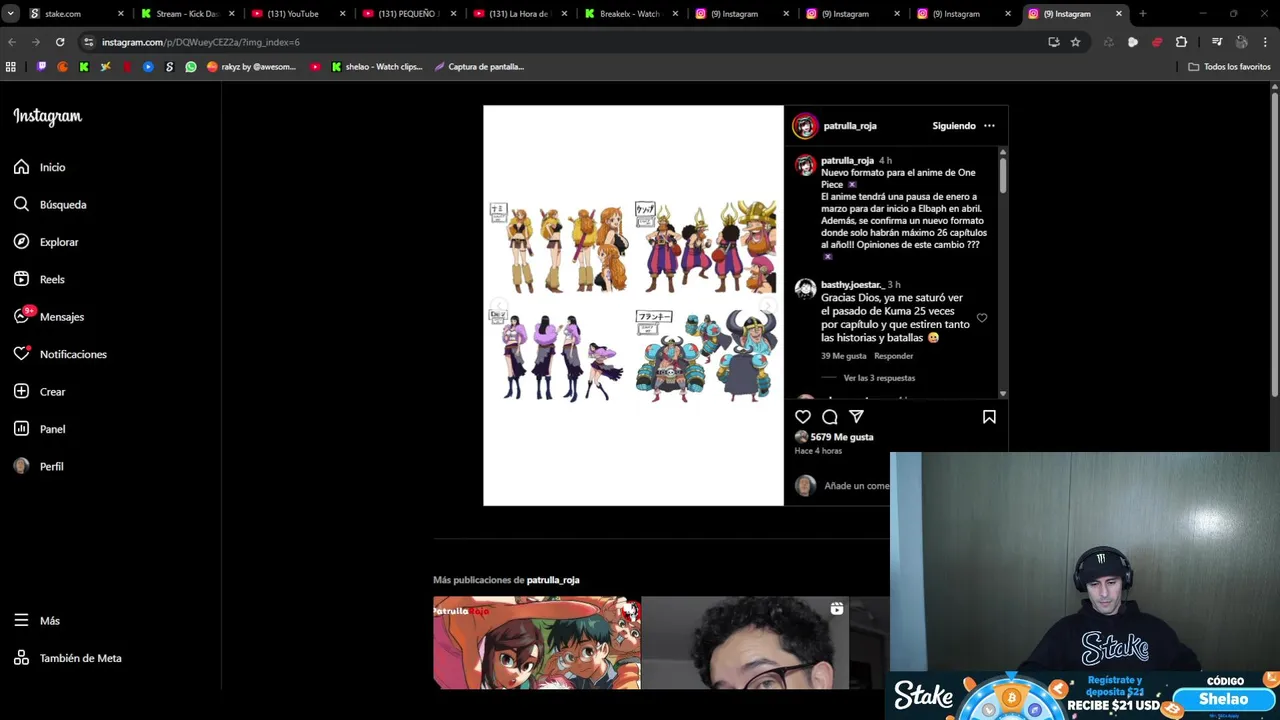The height and width of the screenshot is (720, 1280).
Task: Like bashy.joestar's comment heart
Action: click(982, 318)
